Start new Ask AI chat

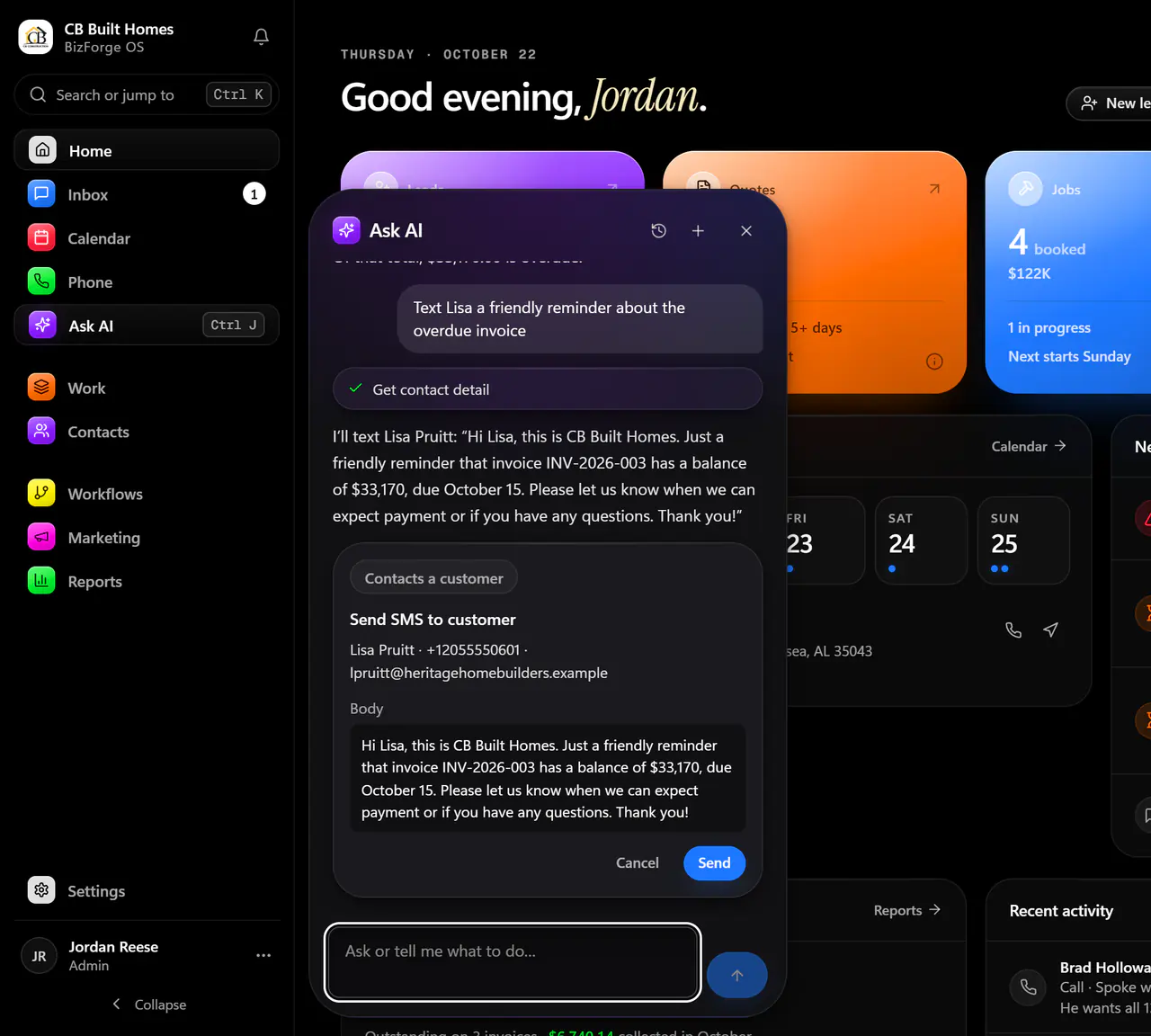click(698, 231)
